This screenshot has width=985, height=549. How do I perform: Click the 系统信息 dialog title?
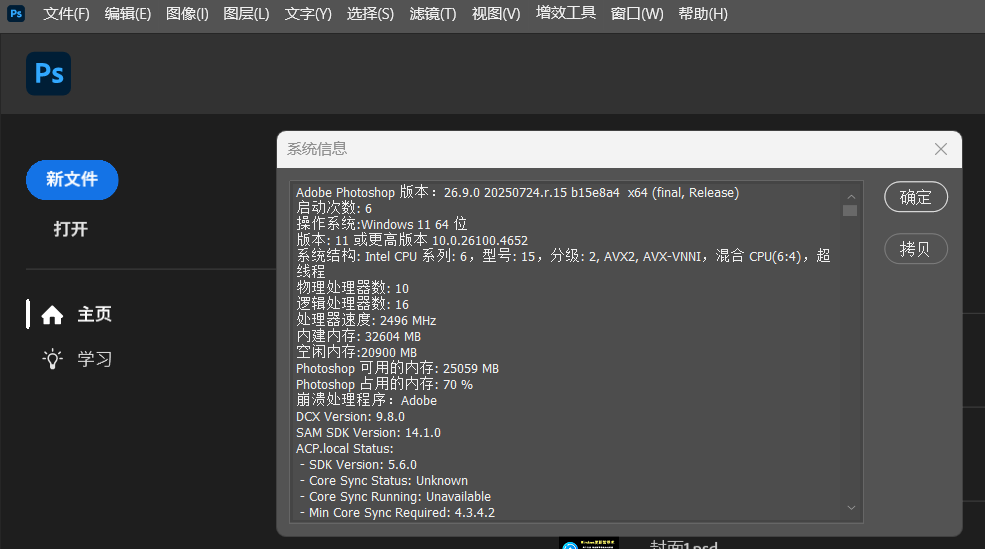317,149
